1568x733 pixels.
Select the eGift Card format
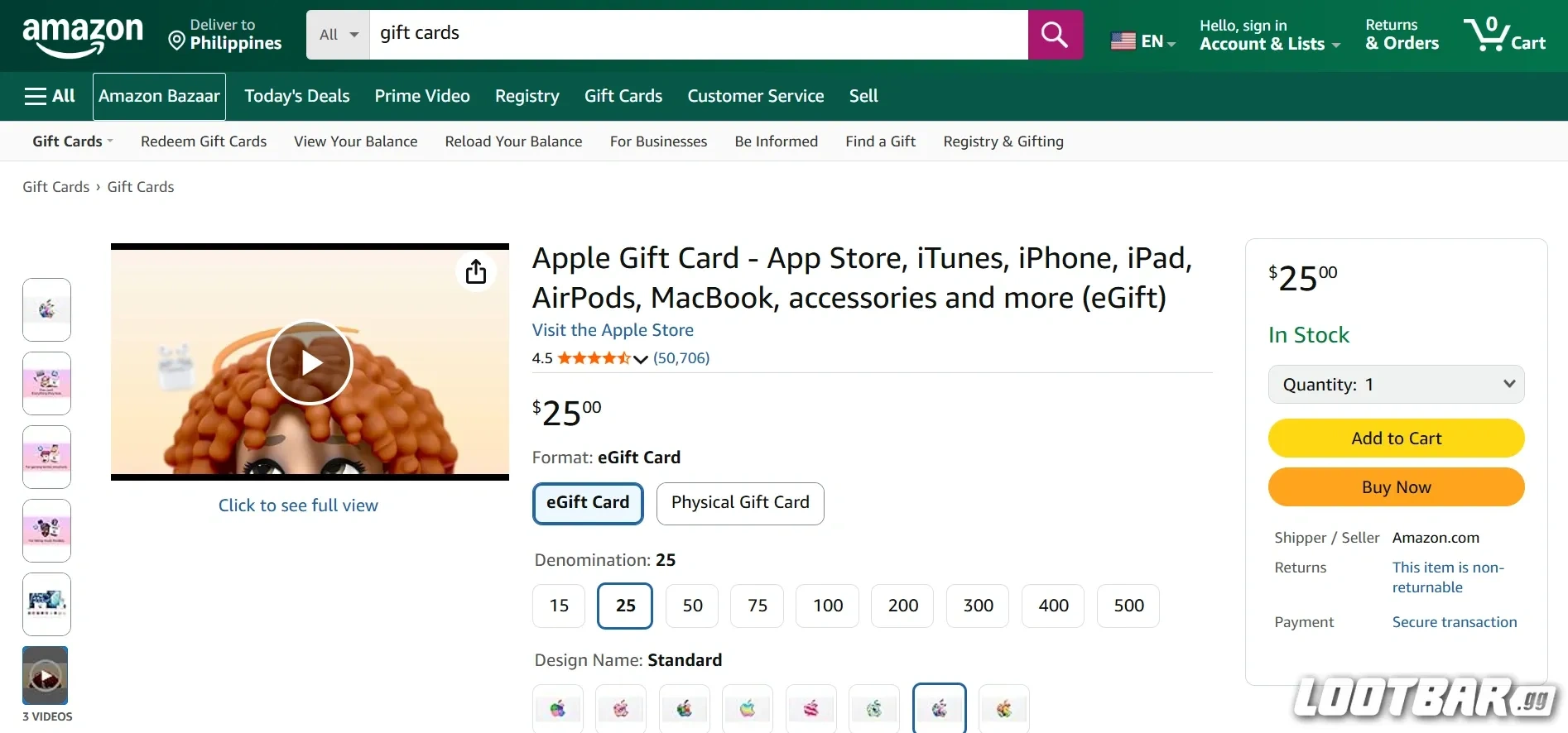[587, 503]
